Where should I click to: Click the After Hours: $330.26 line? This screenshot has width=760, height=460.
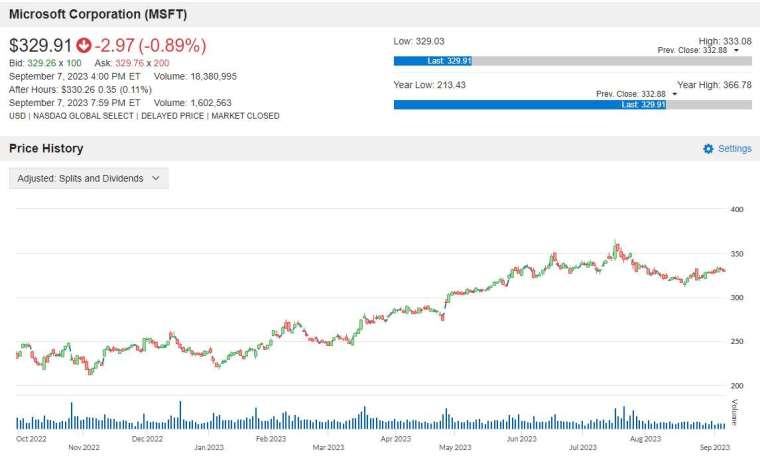tap(80, 90)
